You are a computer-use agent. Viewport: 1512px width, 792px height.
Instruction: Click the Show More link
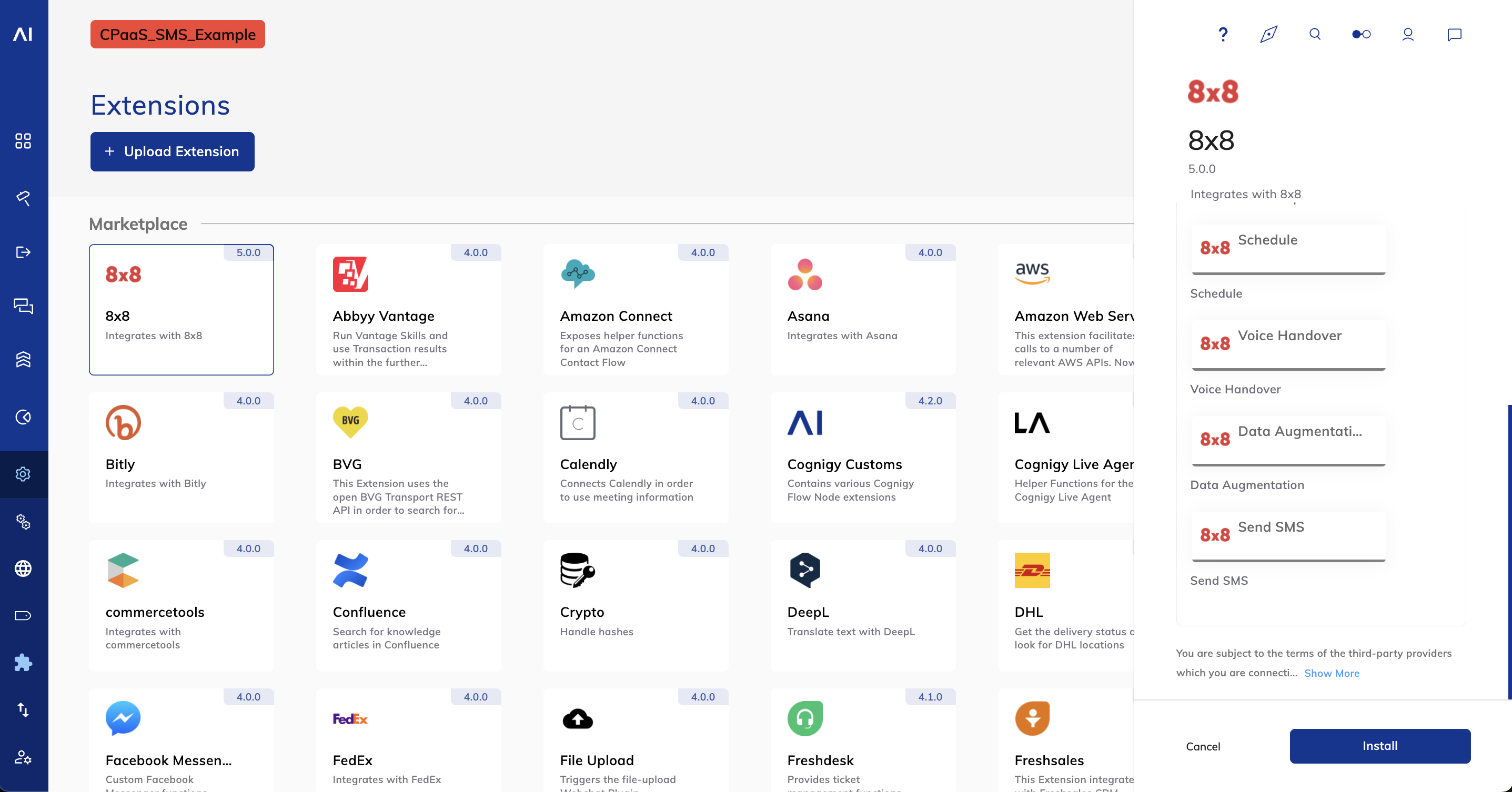click(x=1331, y=673)
